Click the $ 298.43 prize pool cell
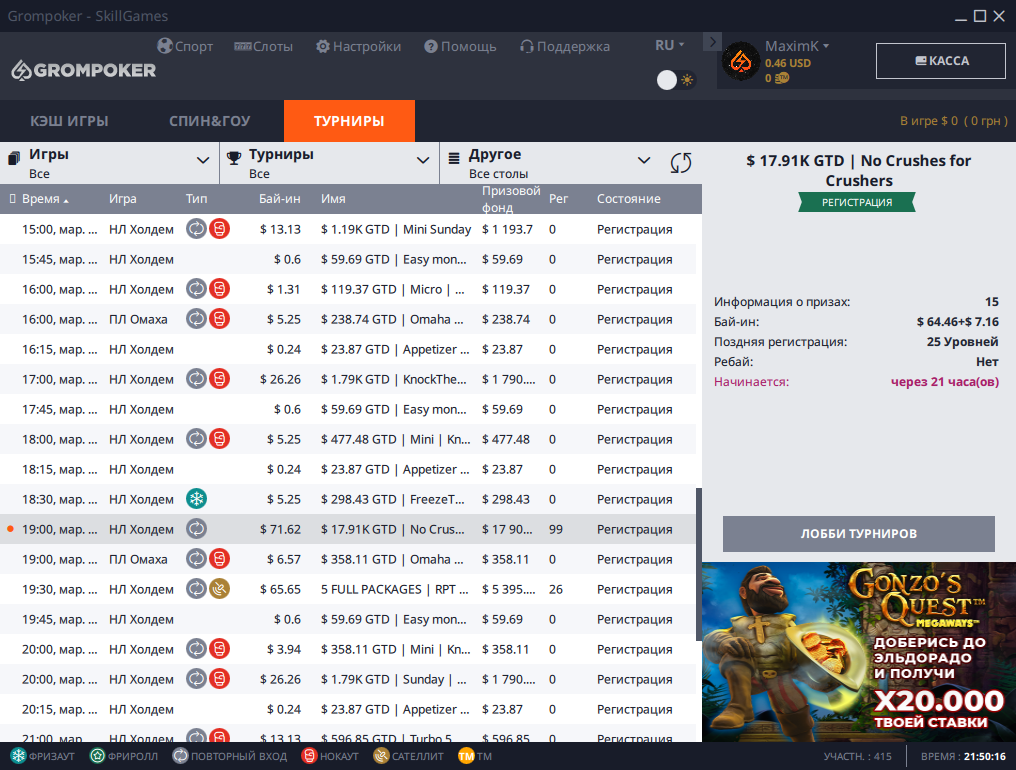 coord(505,499)
